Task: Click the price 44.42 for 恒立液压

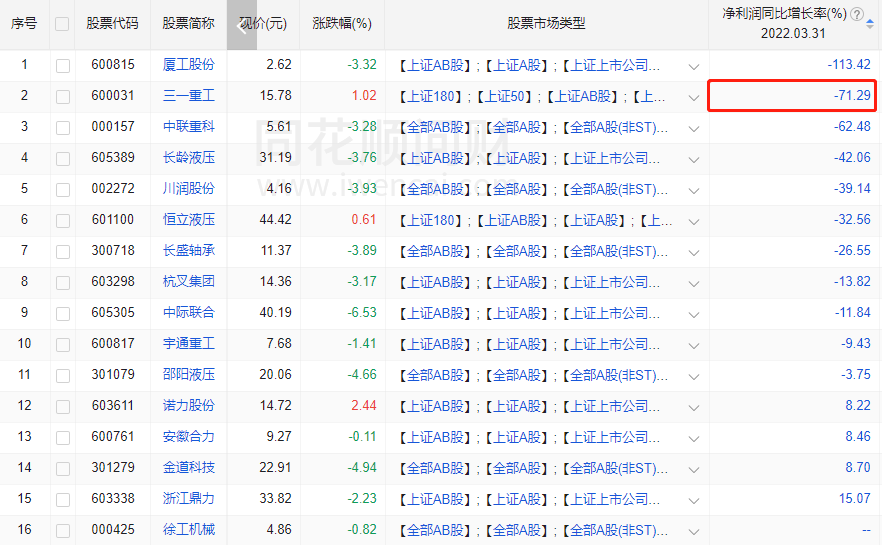Action: 276,219
